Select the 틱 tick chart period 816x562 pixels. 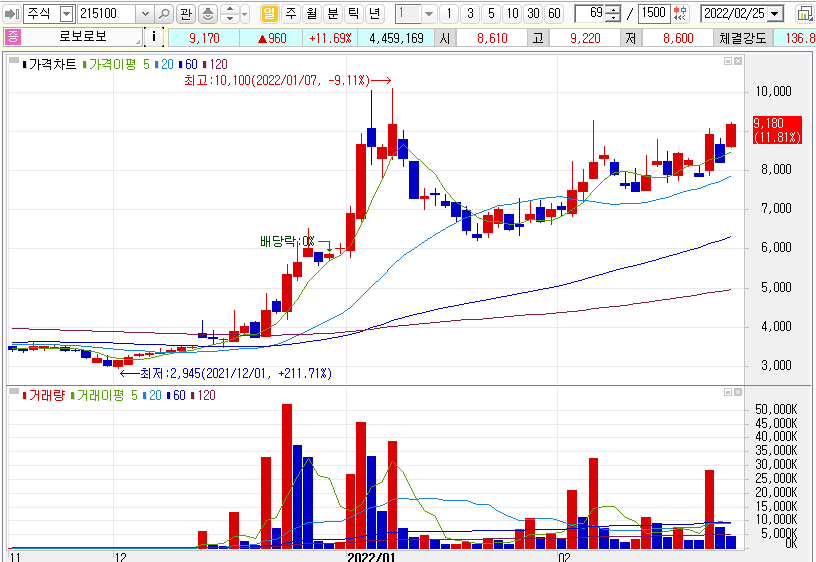coord(353,14)
